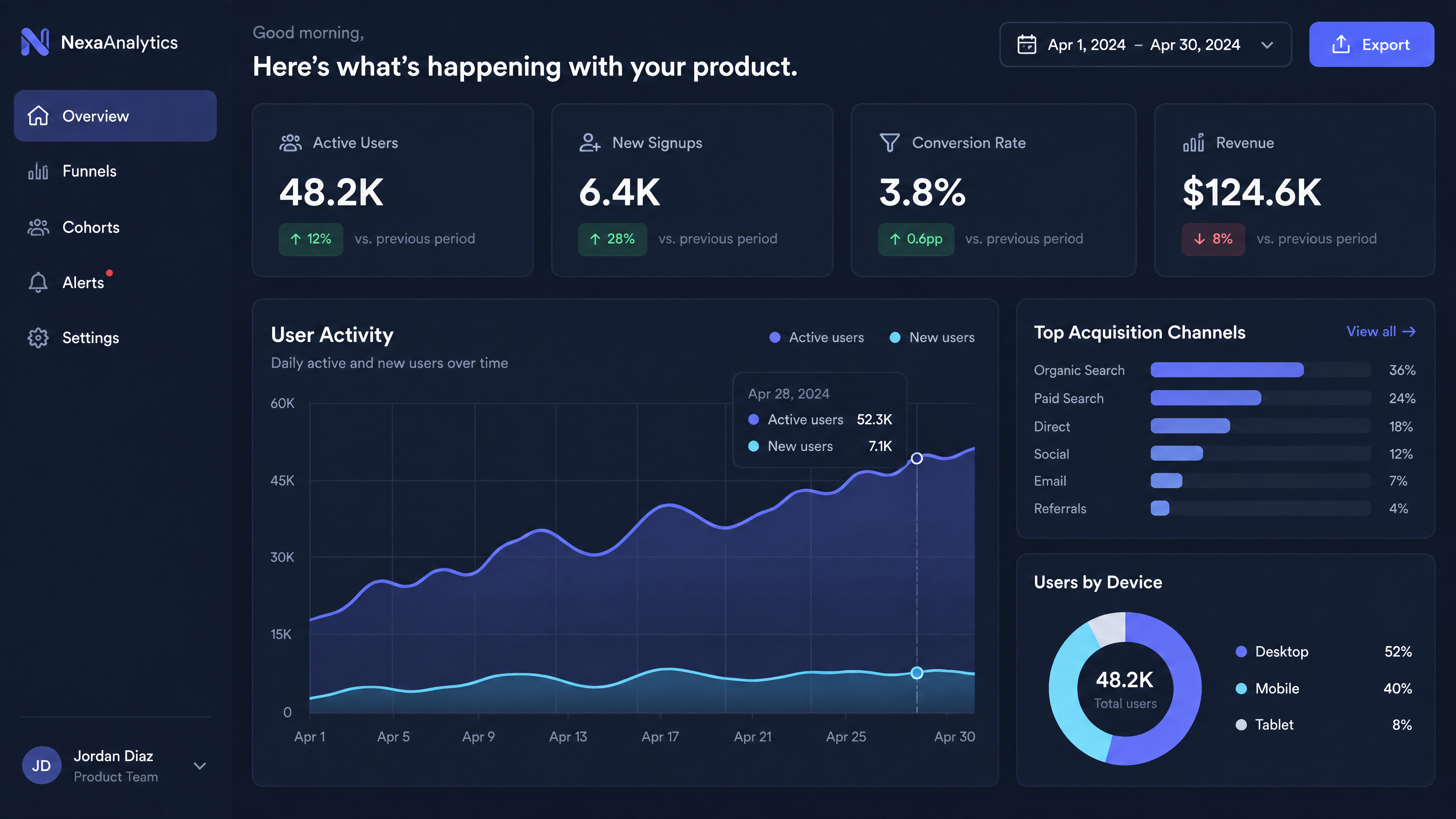Click the Social channel progress bar

pos(1260,453)
